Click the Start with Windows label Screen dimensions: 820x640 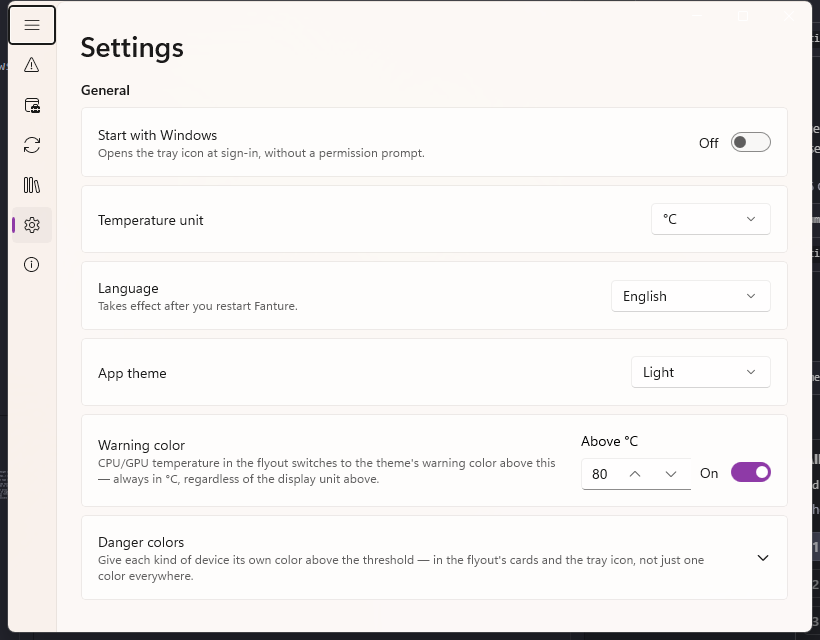point(157,135)
